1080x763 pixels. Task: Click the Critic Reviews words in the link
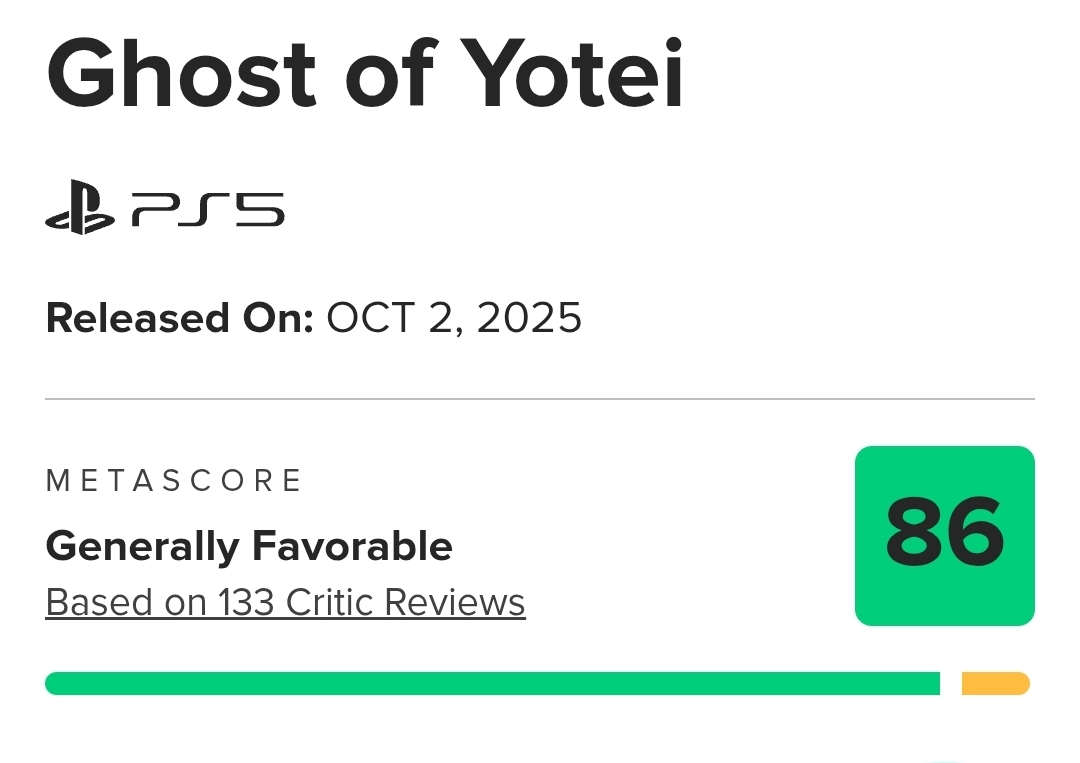pyautogui.click(x=405, y=602)
